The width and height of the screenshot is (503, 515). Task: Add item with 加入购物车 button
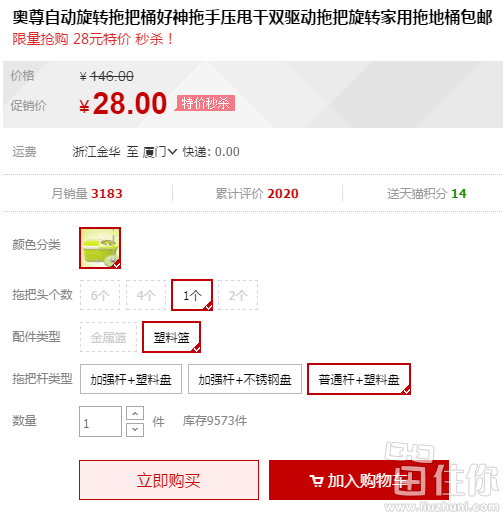coord(359,480)
